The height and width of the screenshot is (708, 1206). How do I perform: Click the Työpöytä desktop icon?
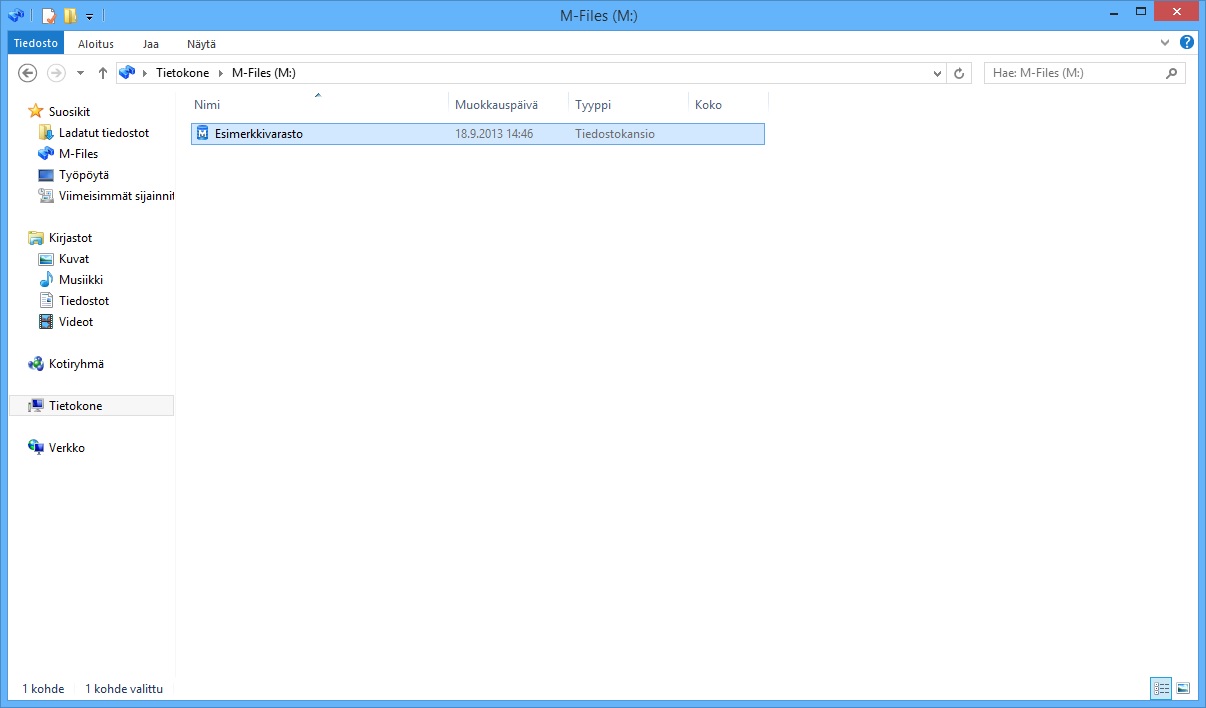(x=45, y=175)
